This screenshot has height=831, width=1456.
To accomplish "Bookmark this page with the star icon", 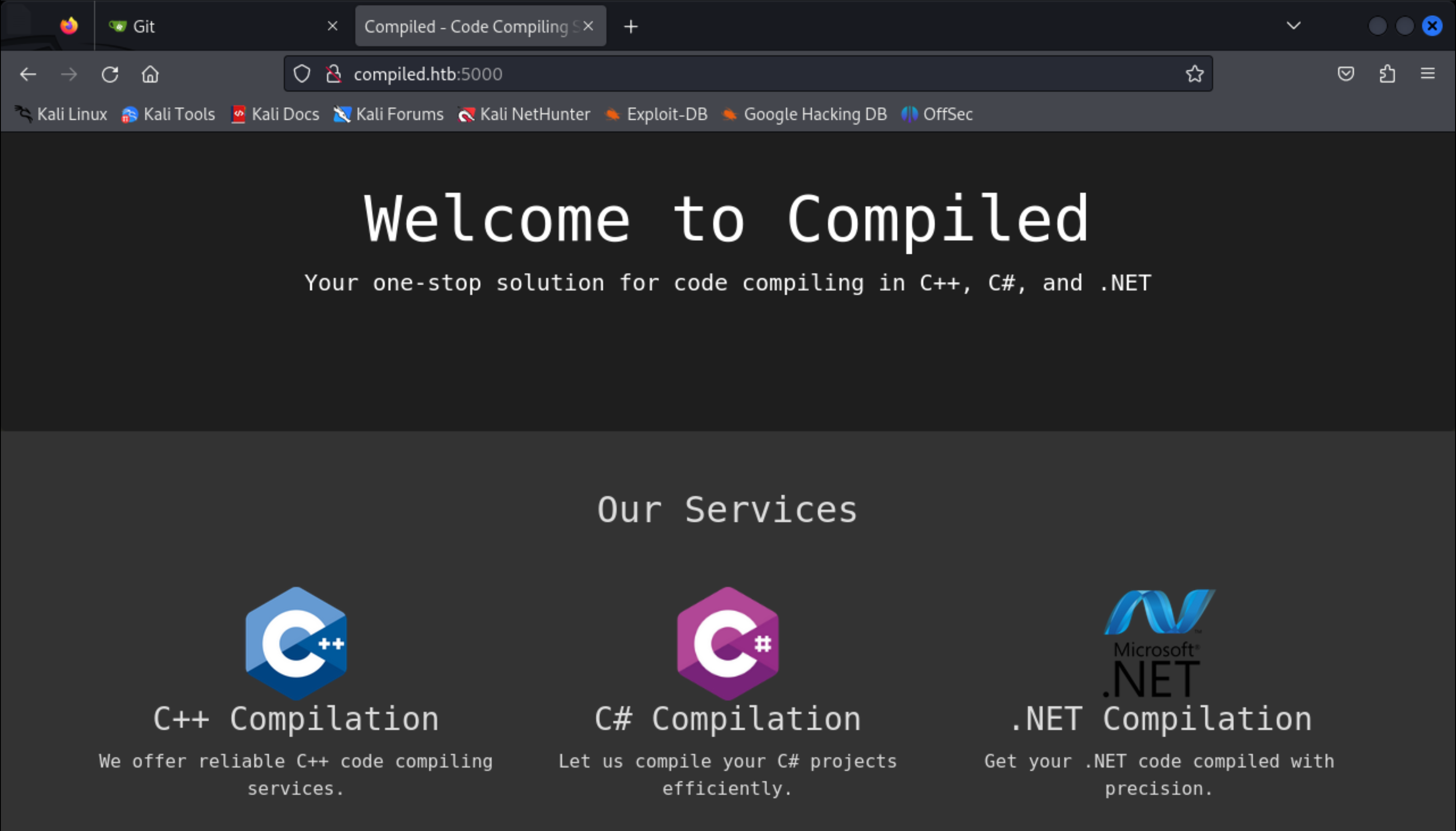I will [1195, 73].
